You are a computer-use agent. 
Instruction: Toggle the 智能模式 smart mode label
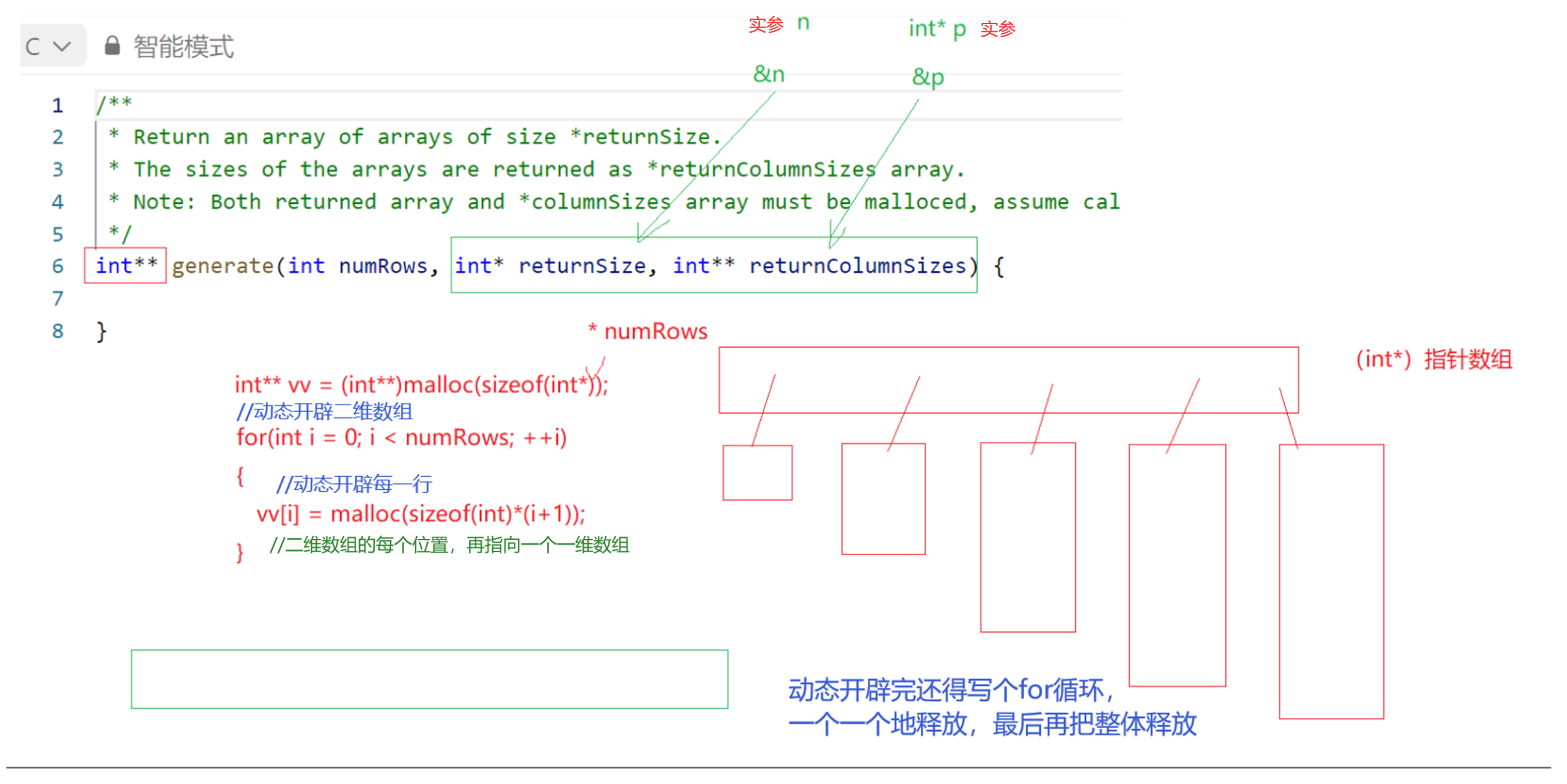[184, 47]
